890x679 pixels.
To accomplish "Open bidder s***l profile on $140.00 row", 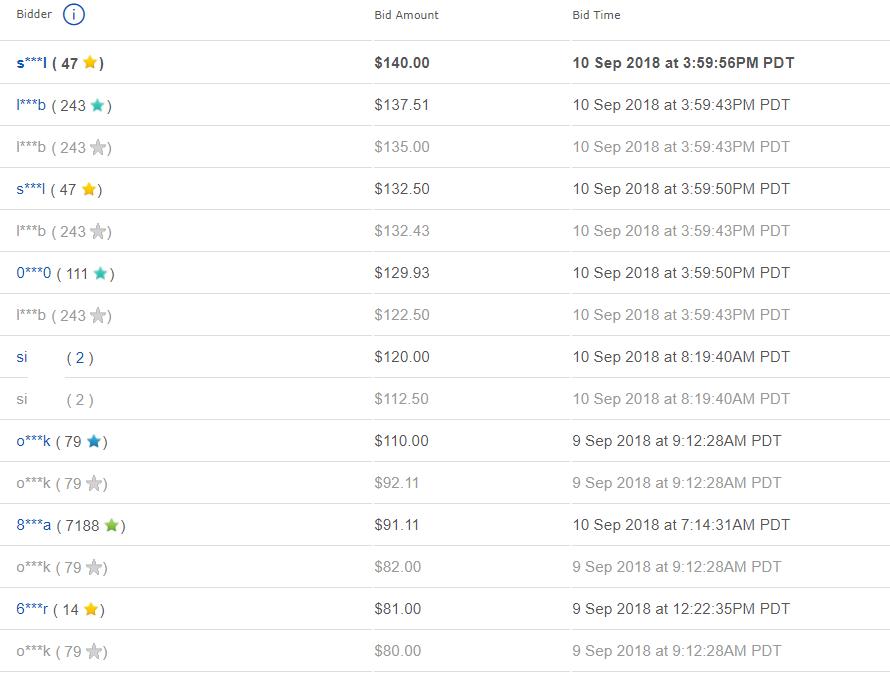I will point(31,63).
